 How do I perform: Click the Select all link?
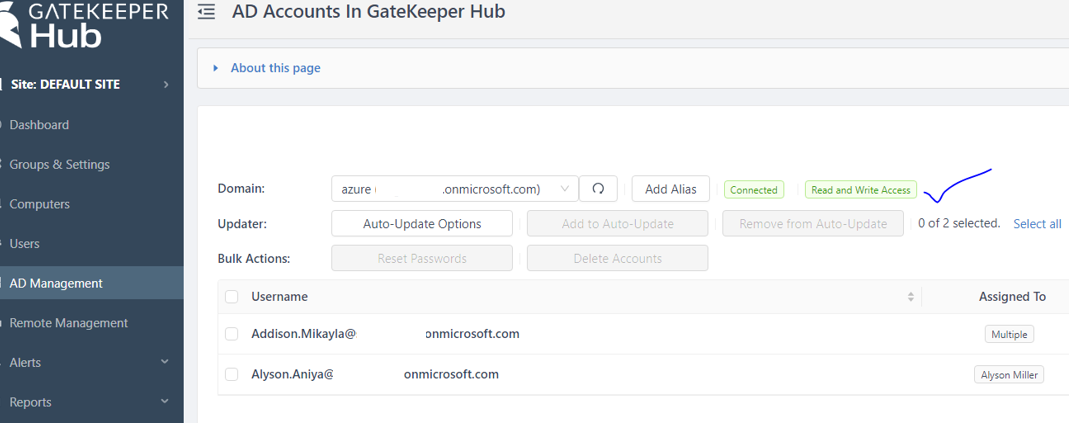(1037, 224)
